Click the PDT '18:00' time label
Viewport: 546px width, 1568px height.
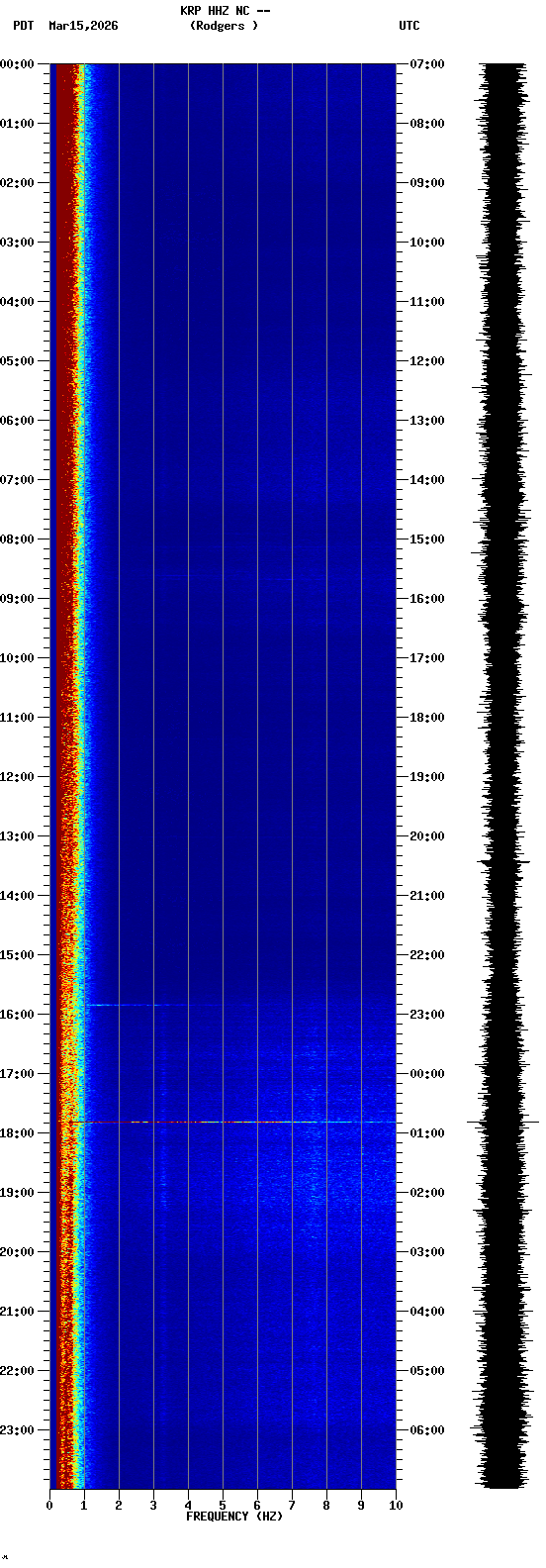pyautogui.click(x=17, y=1133)
